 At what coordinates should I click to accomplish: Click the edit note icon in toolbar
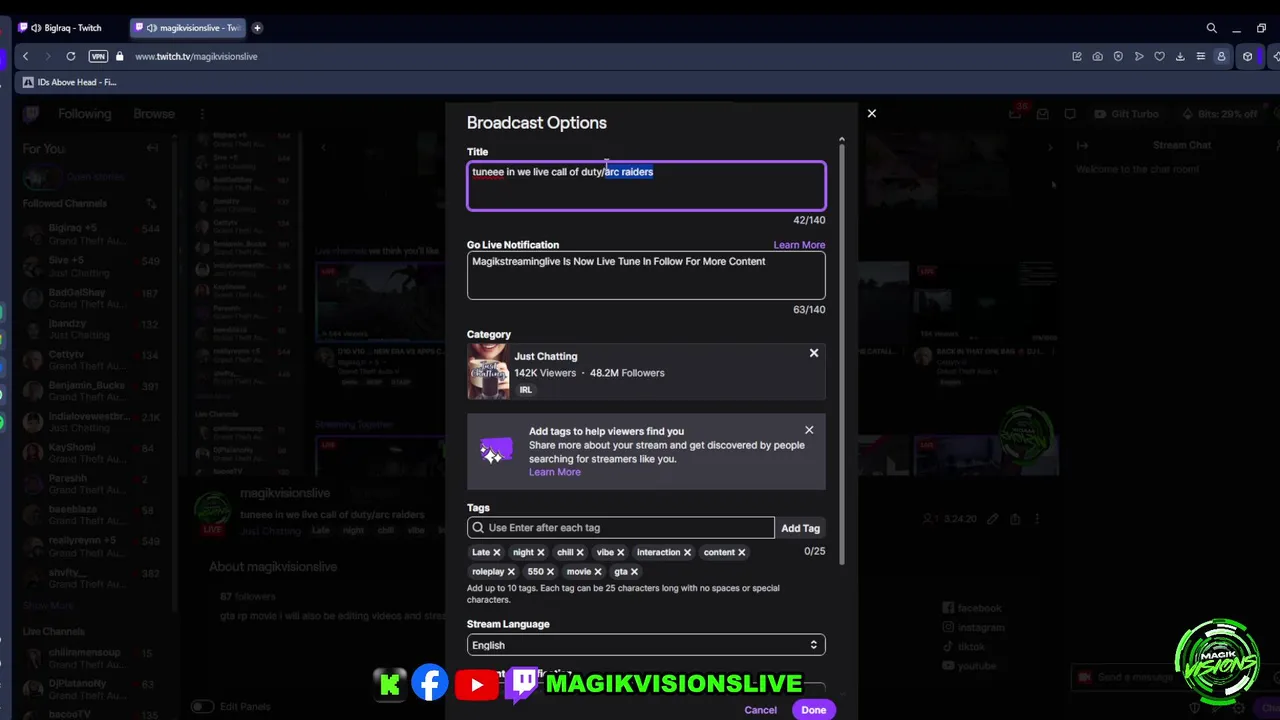[1077, 56]
